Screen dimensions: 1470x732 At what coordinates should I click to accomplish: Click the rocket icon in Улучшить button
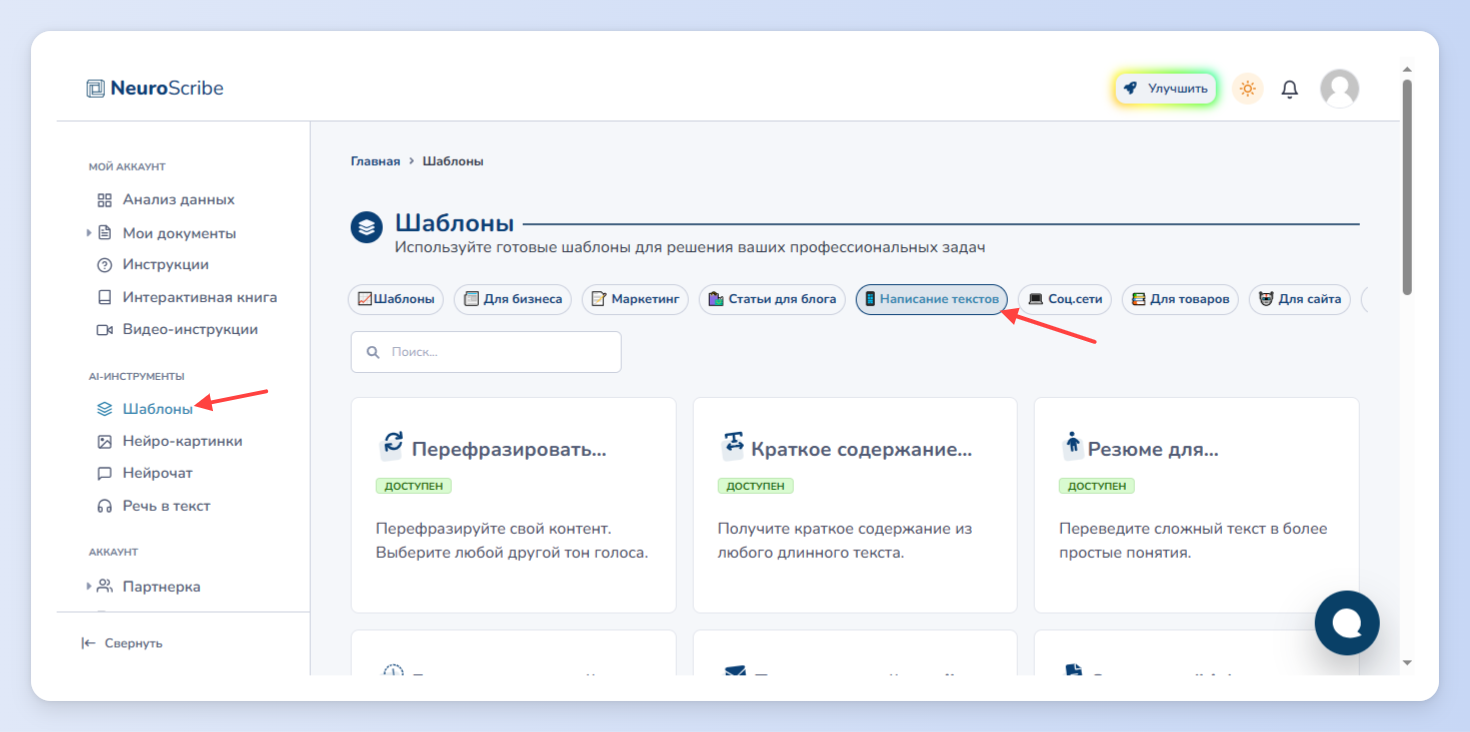1130,88
